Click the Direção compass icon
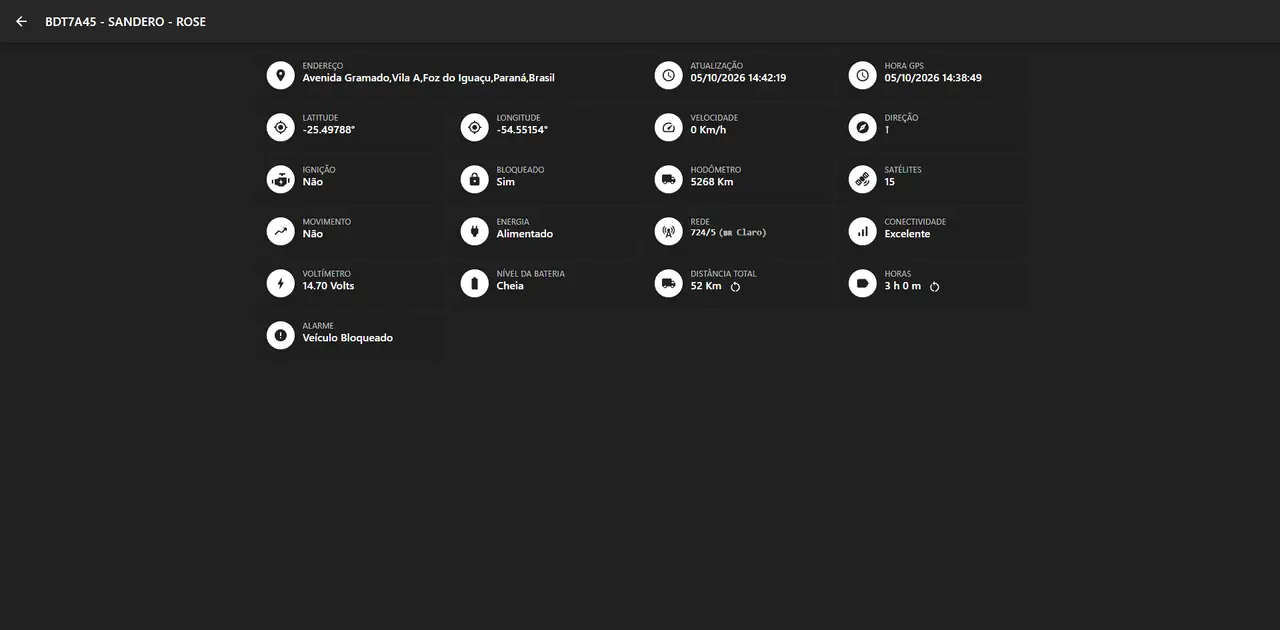The width and height of the screenshot is (1280, 630). (862, 127)
